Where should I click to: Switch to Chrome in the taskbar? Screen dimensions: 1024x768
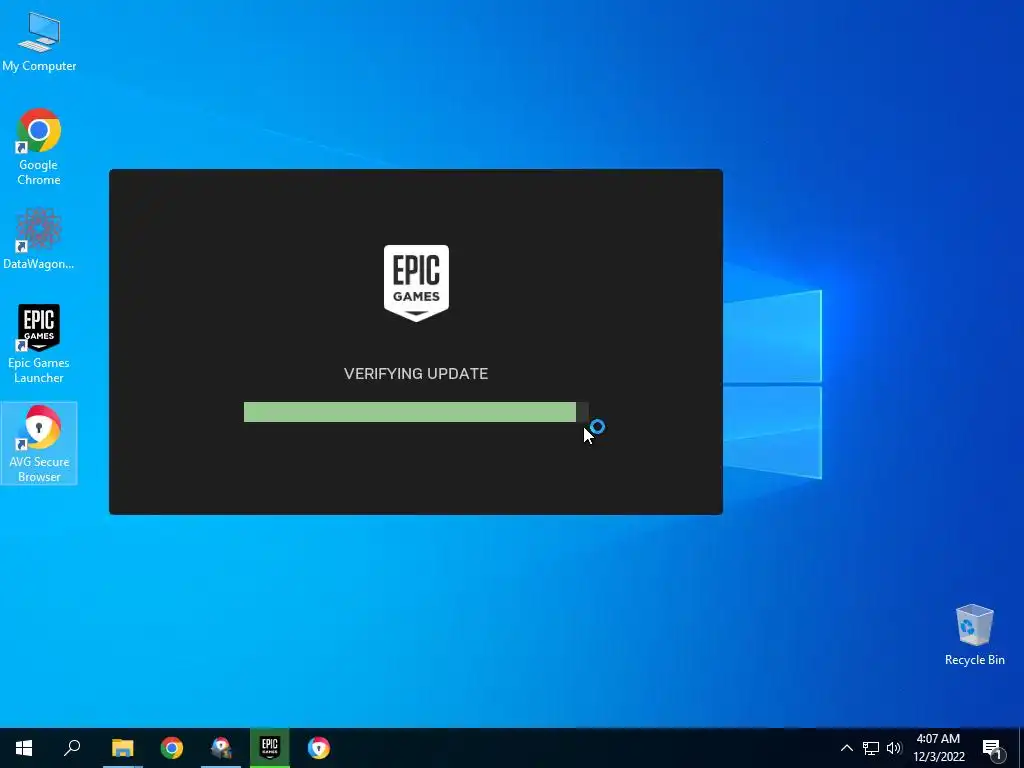[x=172, y=748]
